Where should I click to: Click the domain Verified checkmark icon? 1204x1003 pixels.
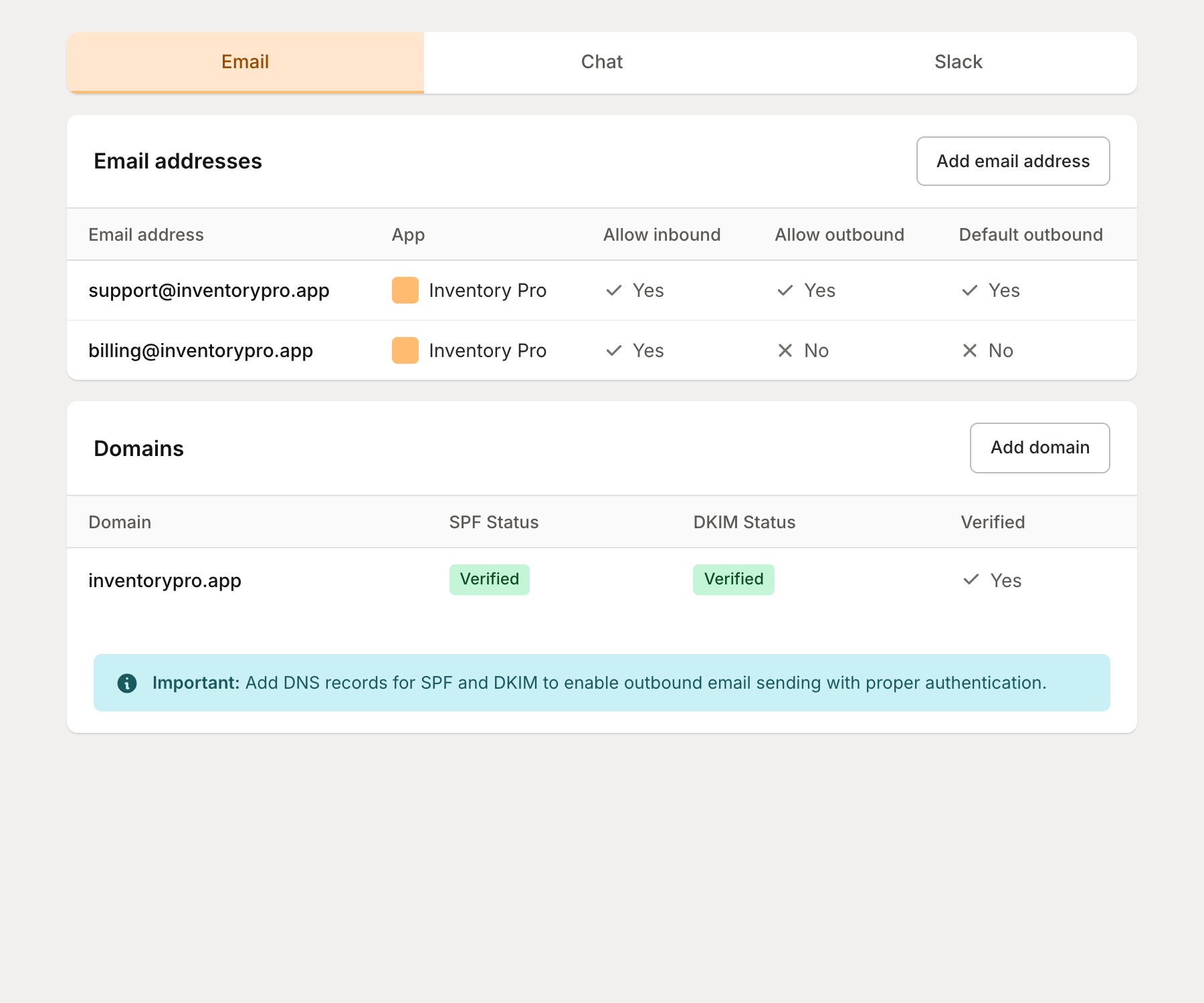[971, 580]
